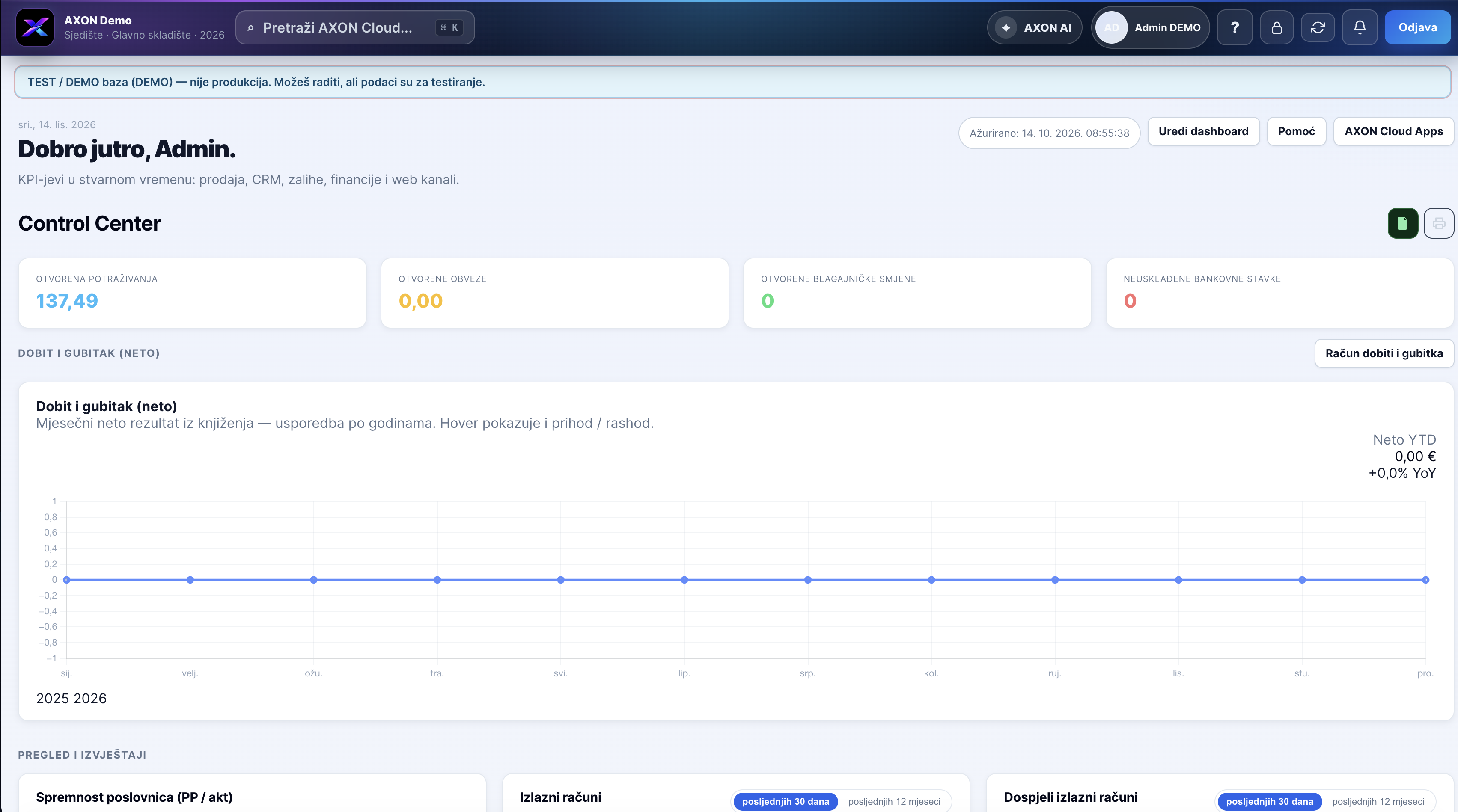The height and width of the screenshot is (812, 1458).
Task: Open the help question mark icon
Action: [1235, 27]
